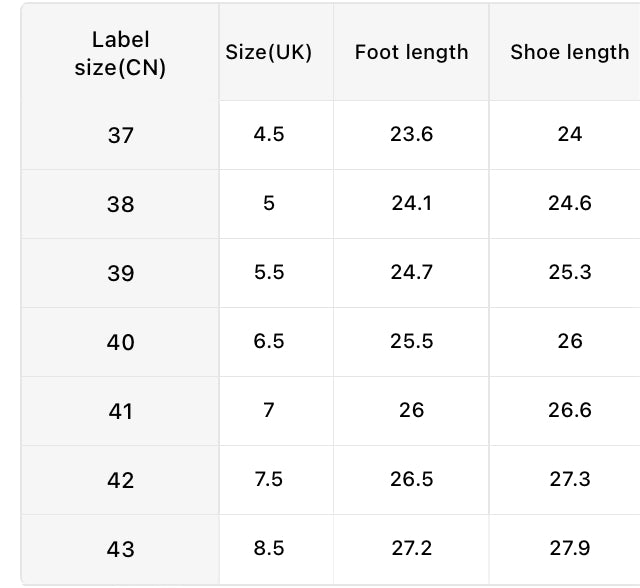
Task: Select the Foot length column header
Action: point(411,52)
